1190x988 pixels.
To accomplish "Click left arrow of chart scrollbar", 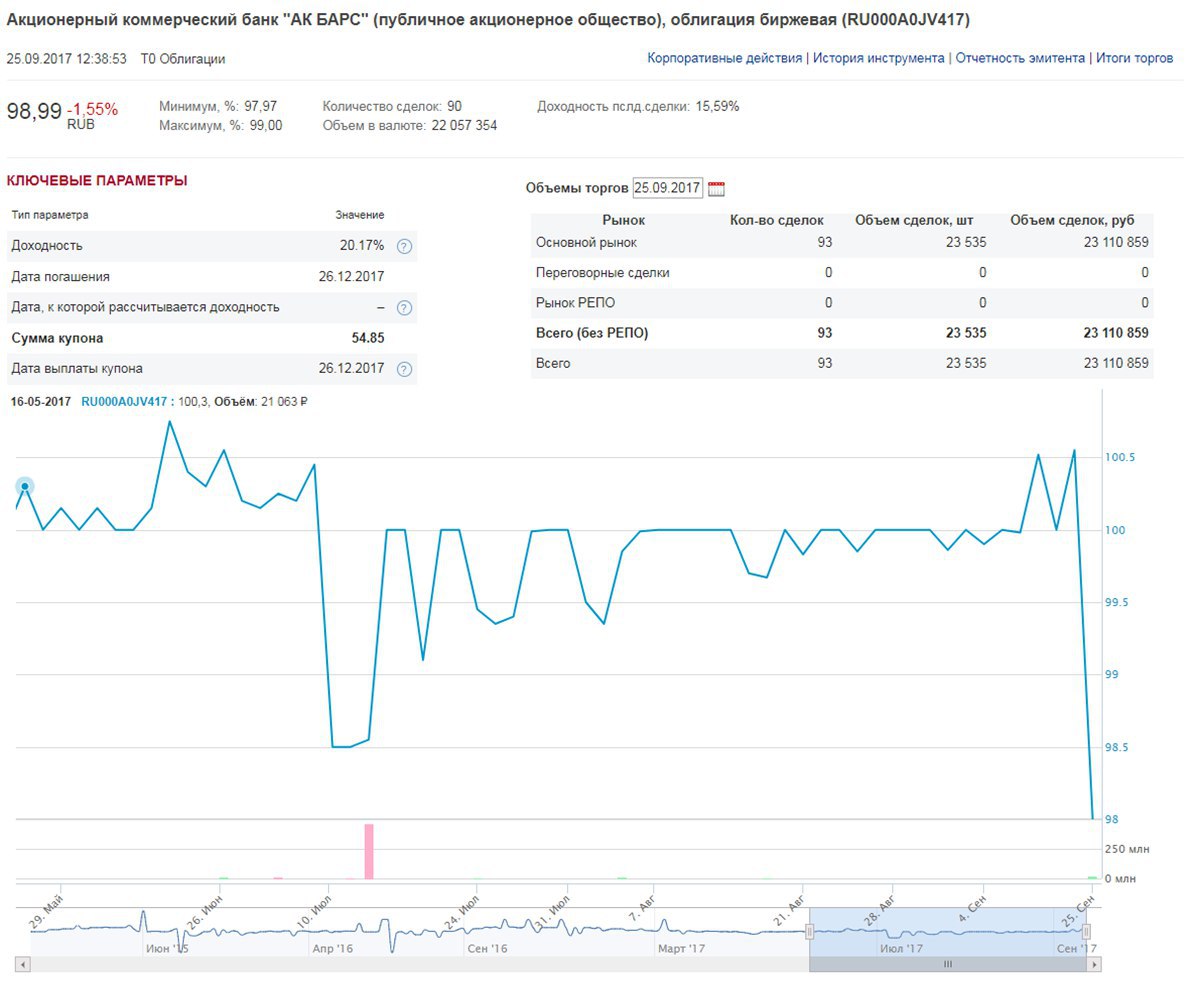I will 23,964.
